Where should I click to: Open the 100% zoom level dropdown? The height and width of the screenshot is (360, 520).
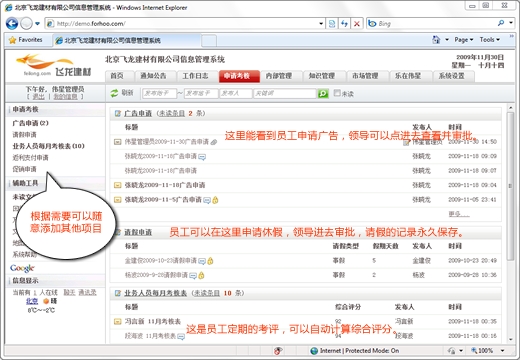502,351
